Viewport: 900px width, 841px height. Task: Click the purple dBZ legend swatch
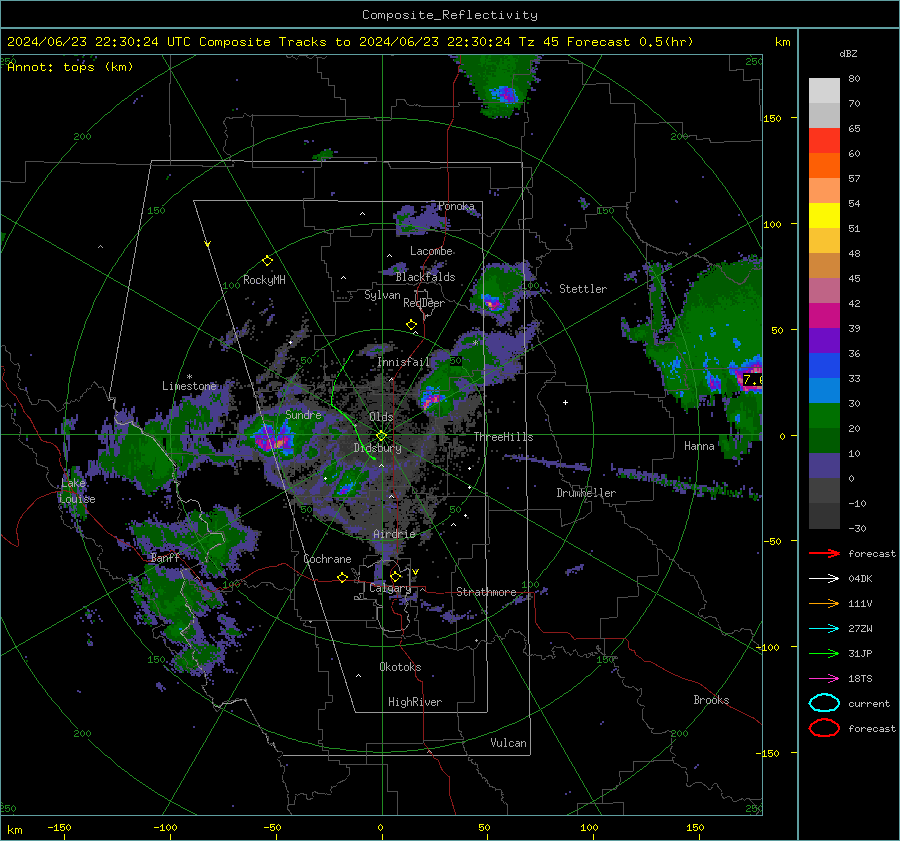[824, 341]
